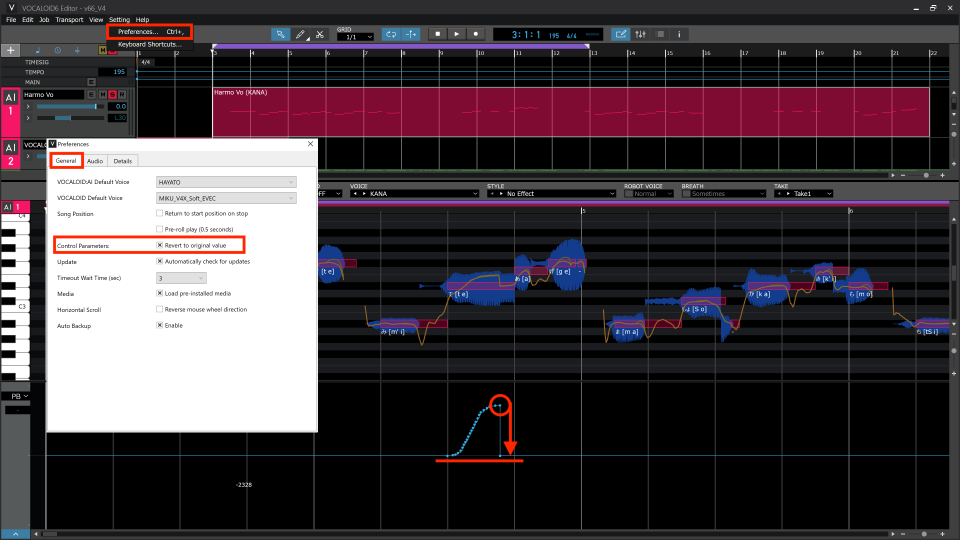The width and height of the screenshot is (960, 540).
Task: Switch to Audio tab in Preferences
Action: (95, 161)
